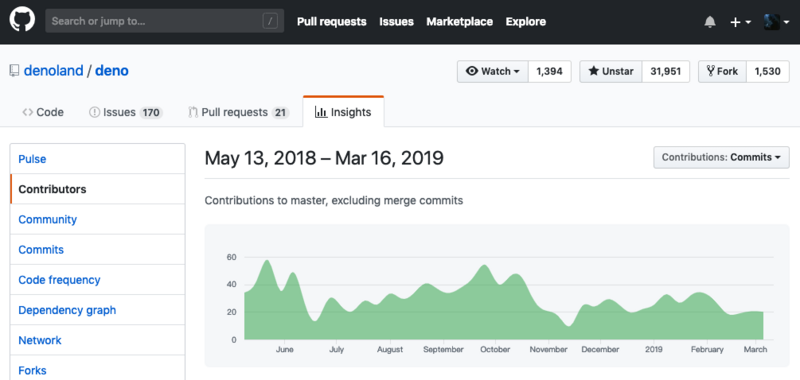Open Commits in the sidebar
This screenshot has height=380, width=800.
tap(97, 250)
